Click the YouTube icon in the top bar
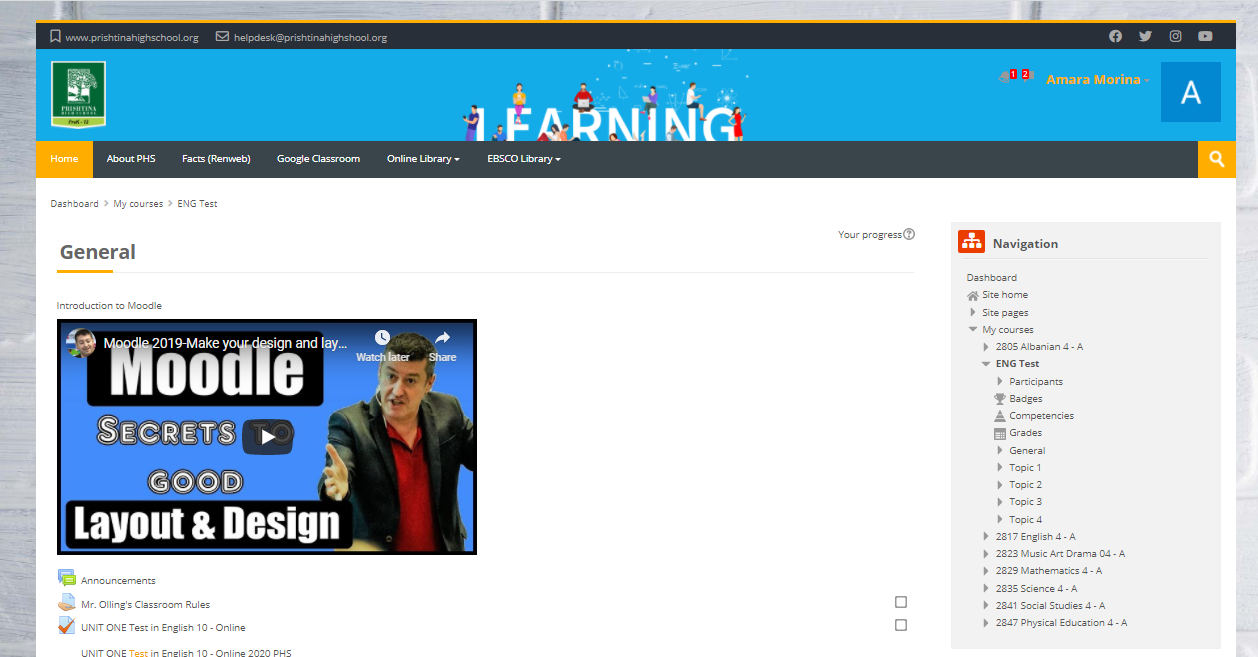1258x657 pixels. 1205,36
